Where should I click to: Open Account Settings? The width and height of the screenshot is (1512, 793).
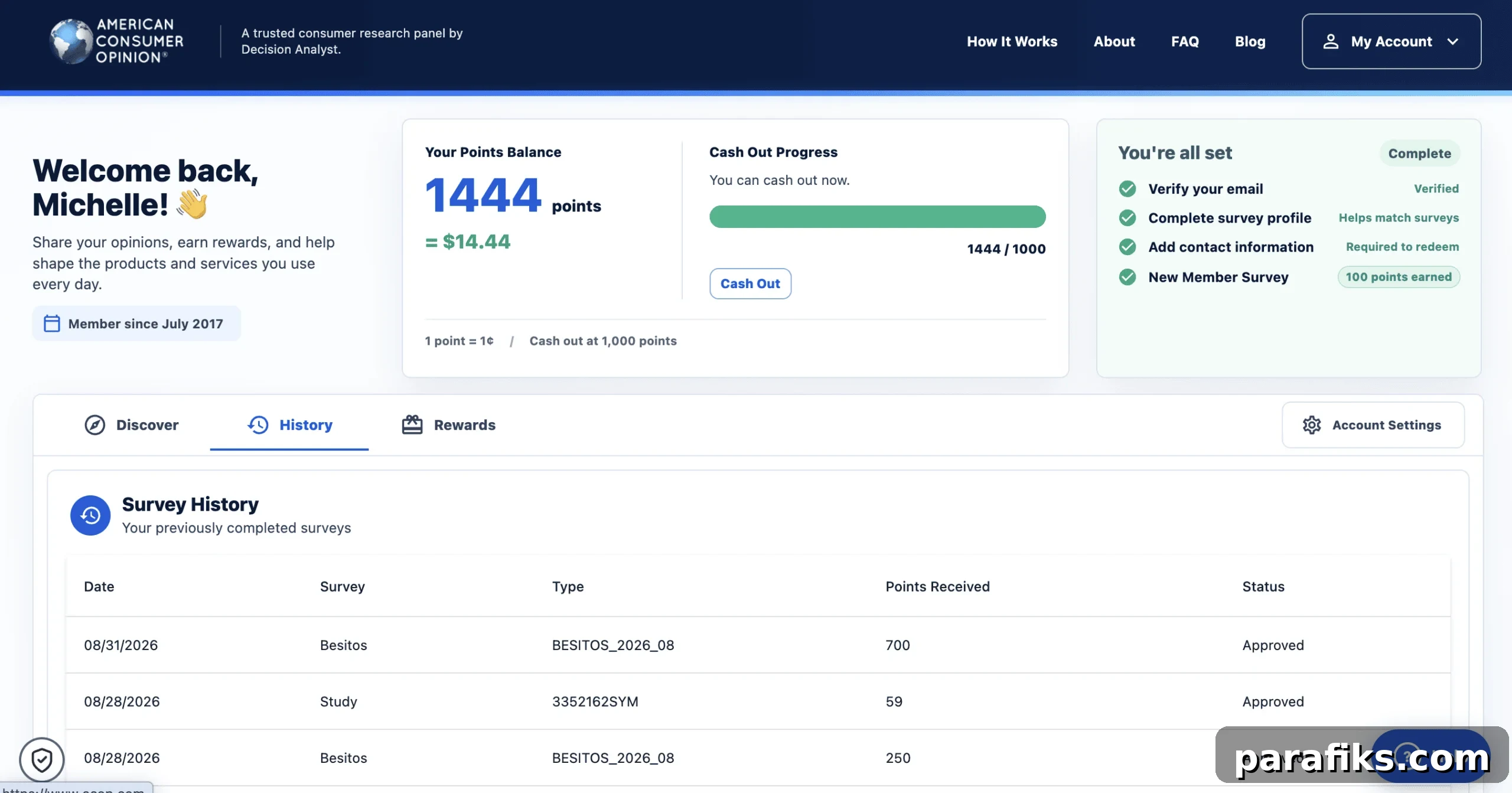click(1373, 425)
